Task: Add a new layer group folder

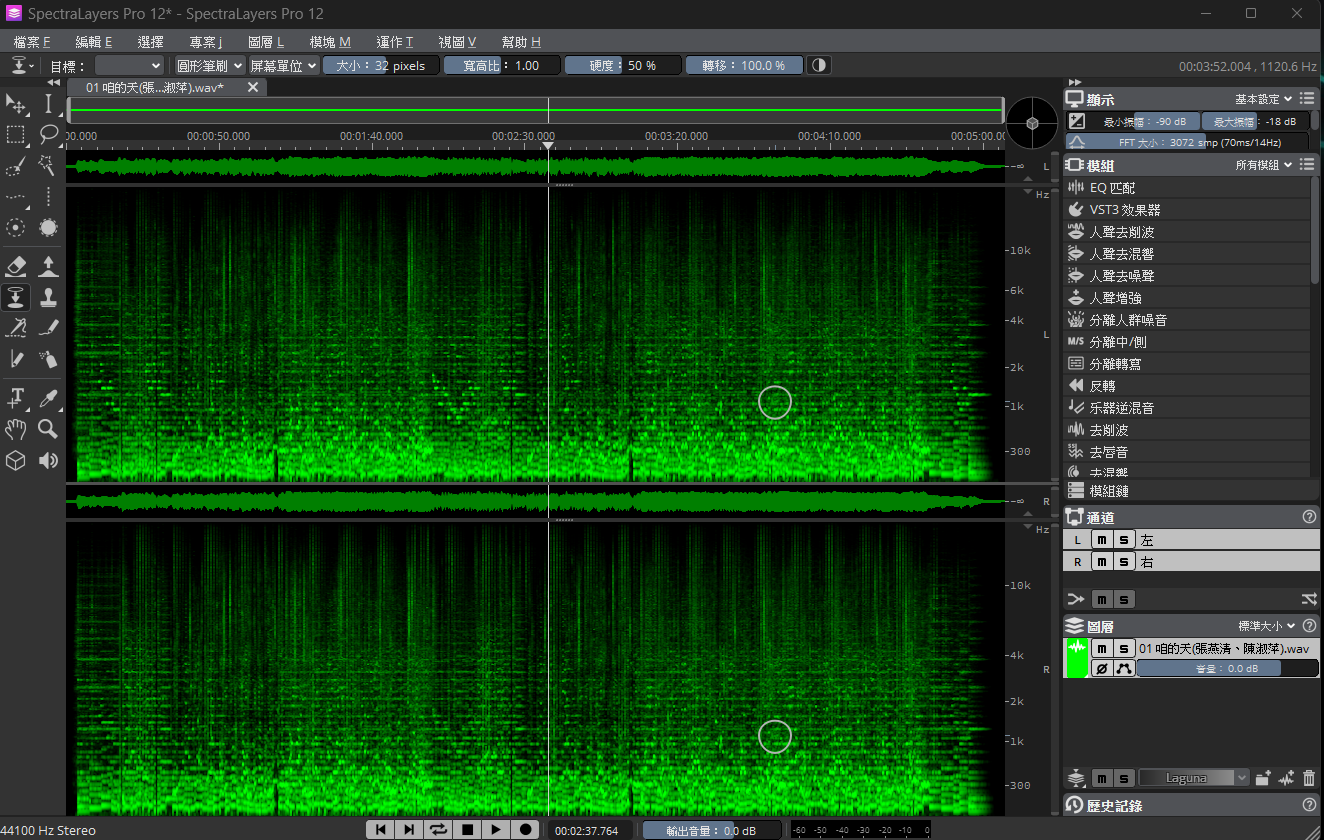Action: (x=1263, y=777)
